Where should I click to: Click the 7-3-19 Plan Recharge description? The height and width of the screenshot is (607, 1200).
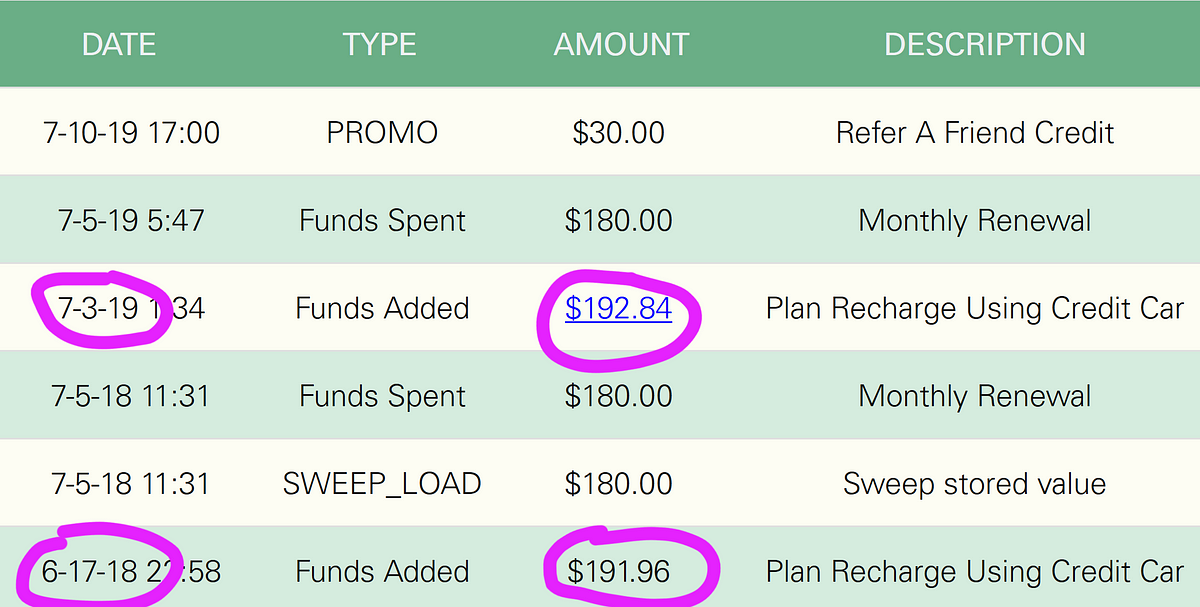[x=975, y=308]
